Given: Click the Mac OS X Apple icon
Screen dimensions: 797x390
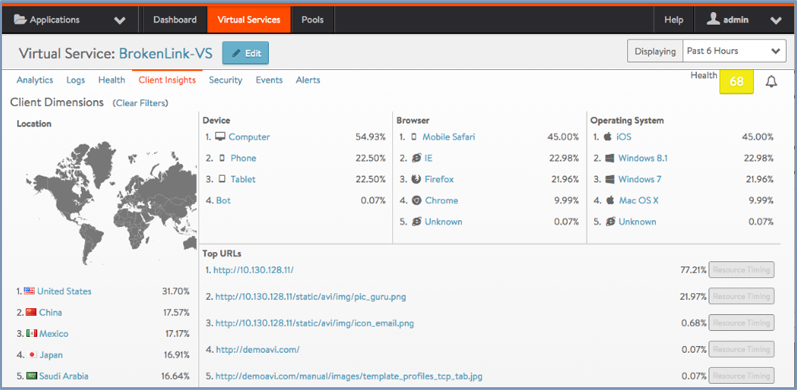Looking at the screenshot, I should tap(610, 200).
